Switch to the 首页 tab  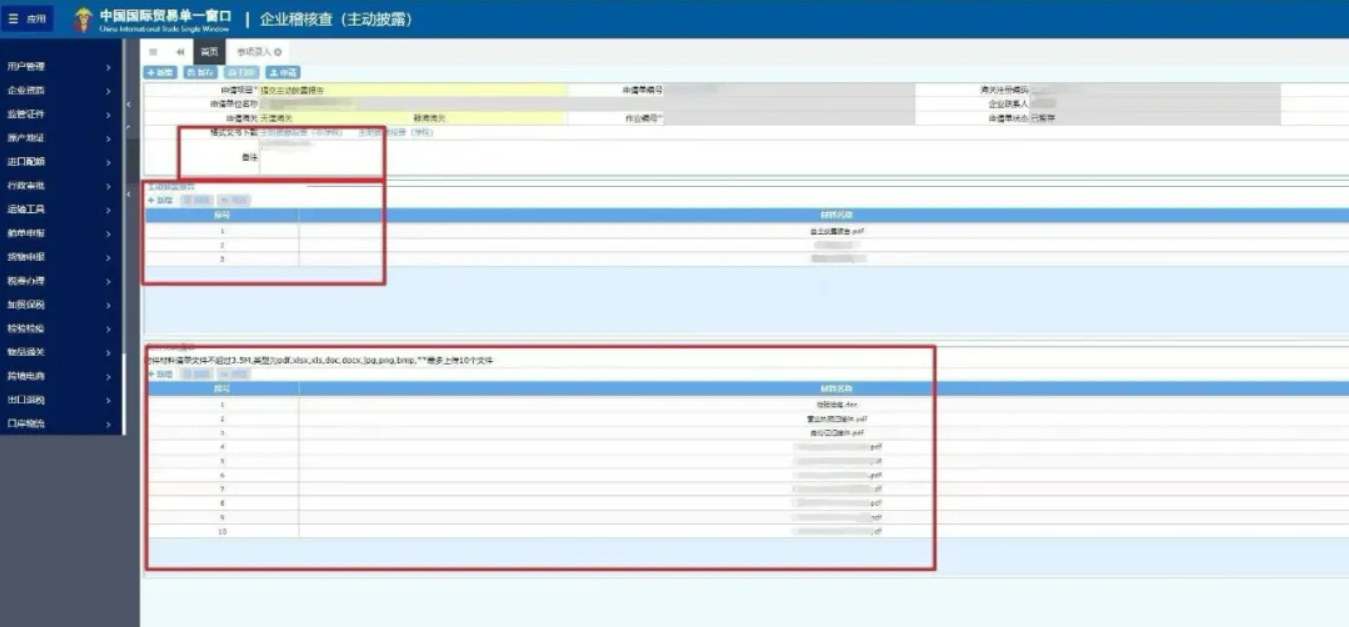[209, 51]
